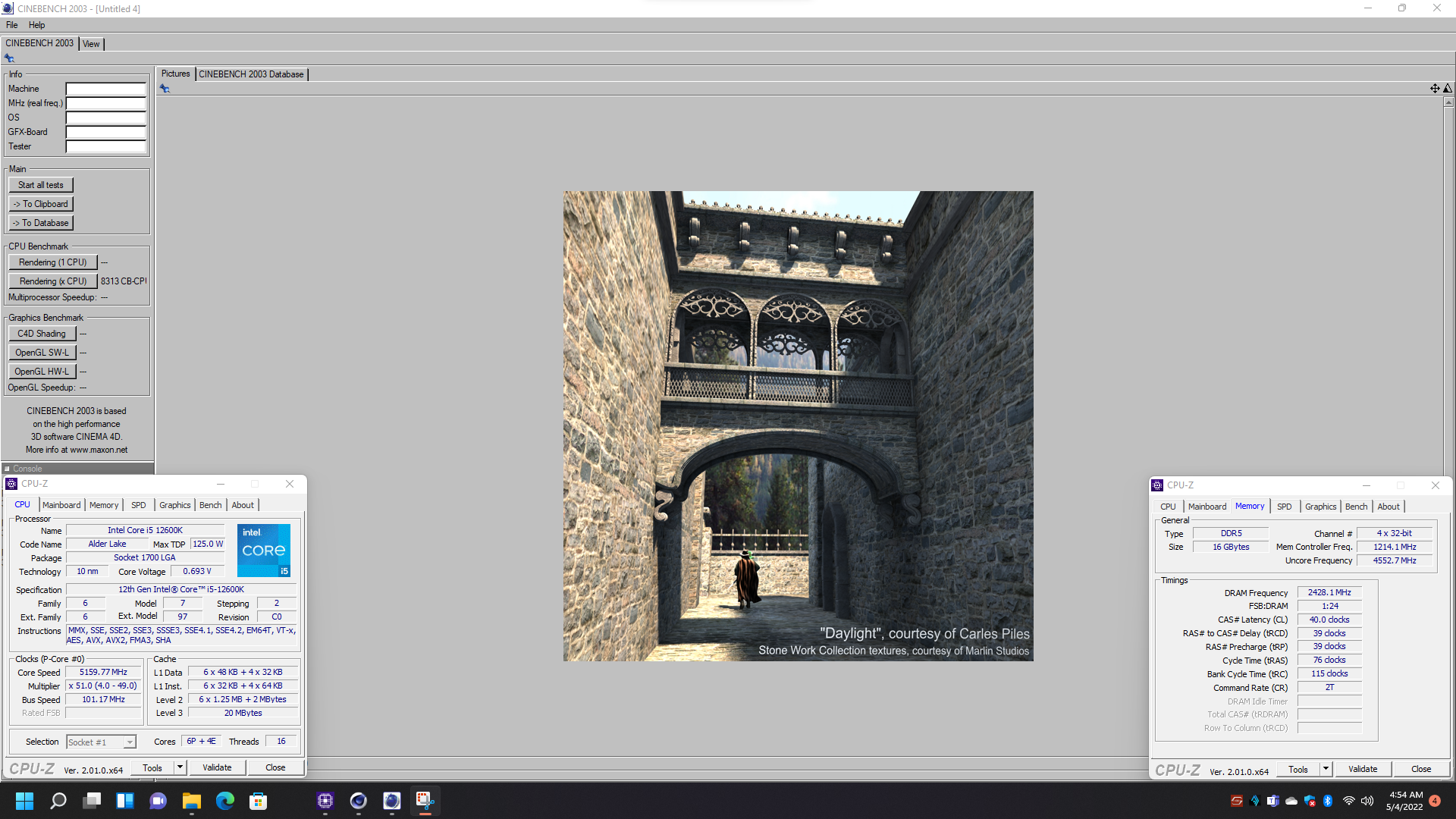Click the volume speaker tray icon

pos(1367,801)
